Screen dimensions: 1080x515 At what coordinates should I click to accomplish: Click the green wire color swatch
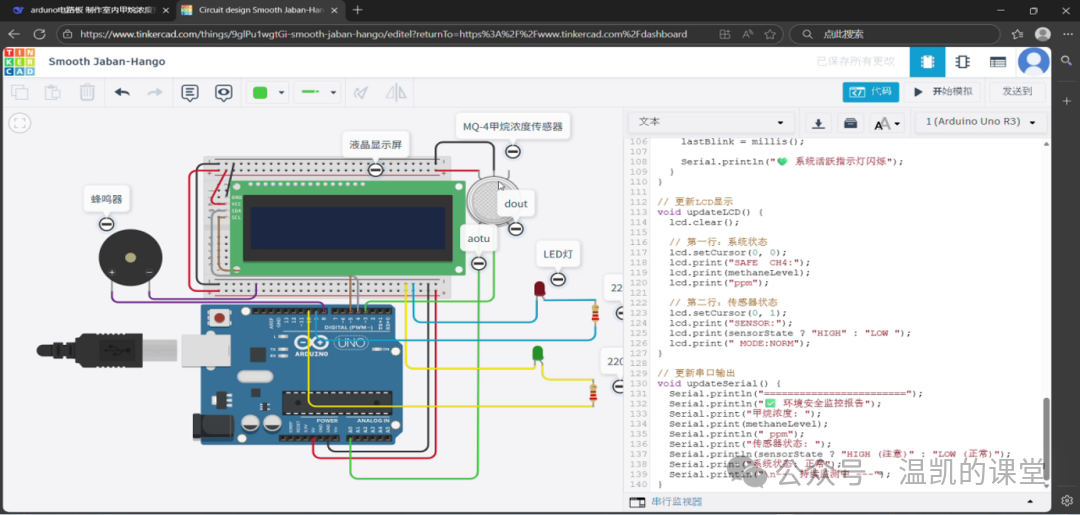click(x=260, y=92)
